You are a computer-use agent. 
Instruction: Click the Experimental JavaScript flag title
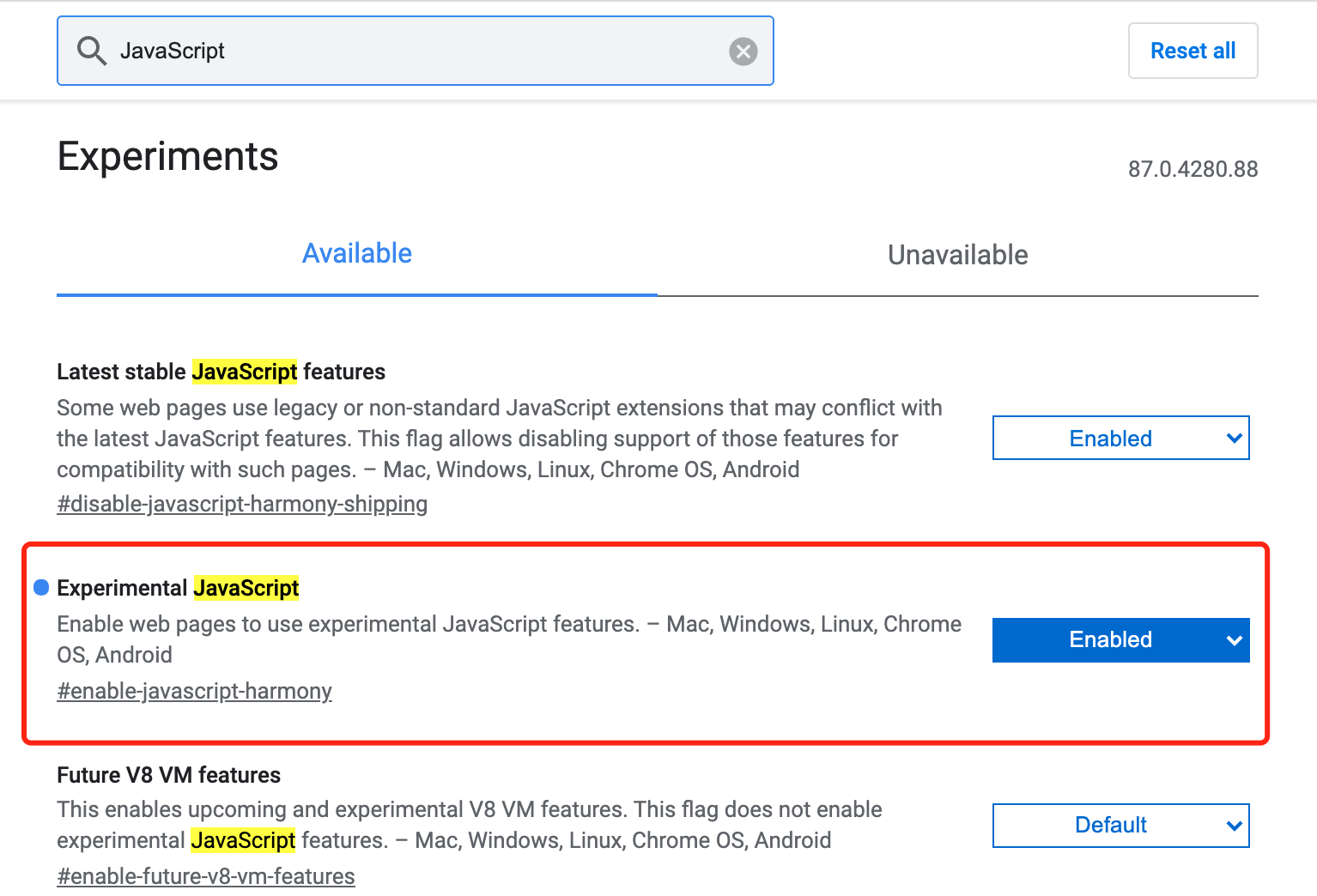178,588
